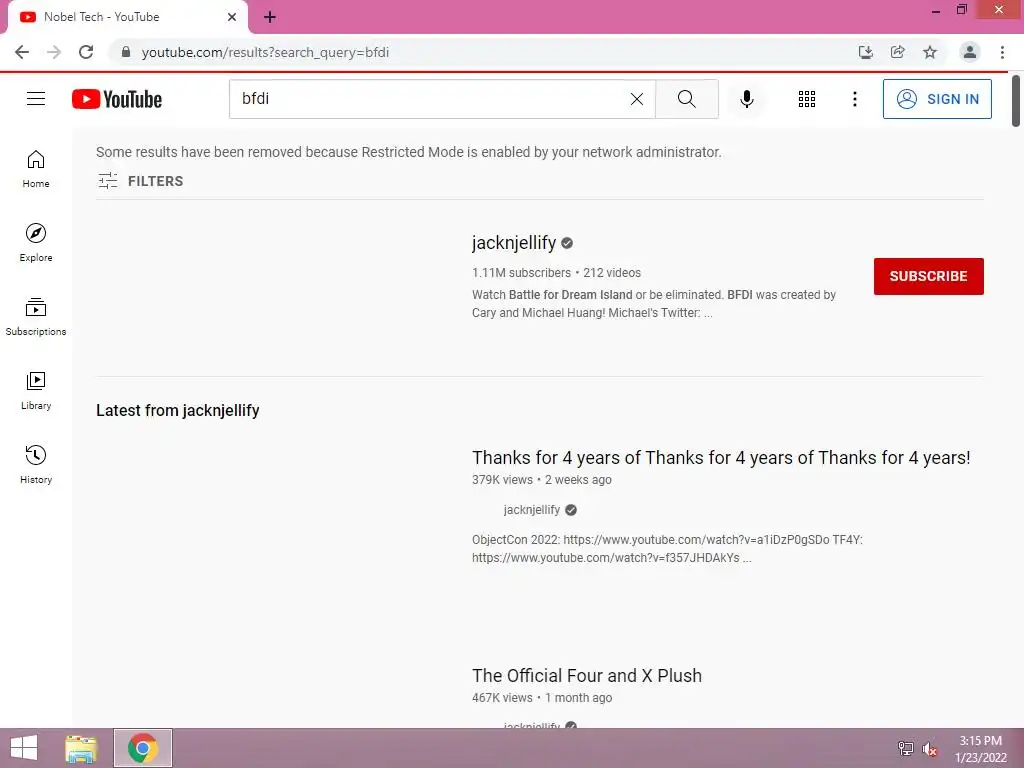Click the YouTube logo
Viewport: 1024px width, 768px height.
click(x=117, y=99)
